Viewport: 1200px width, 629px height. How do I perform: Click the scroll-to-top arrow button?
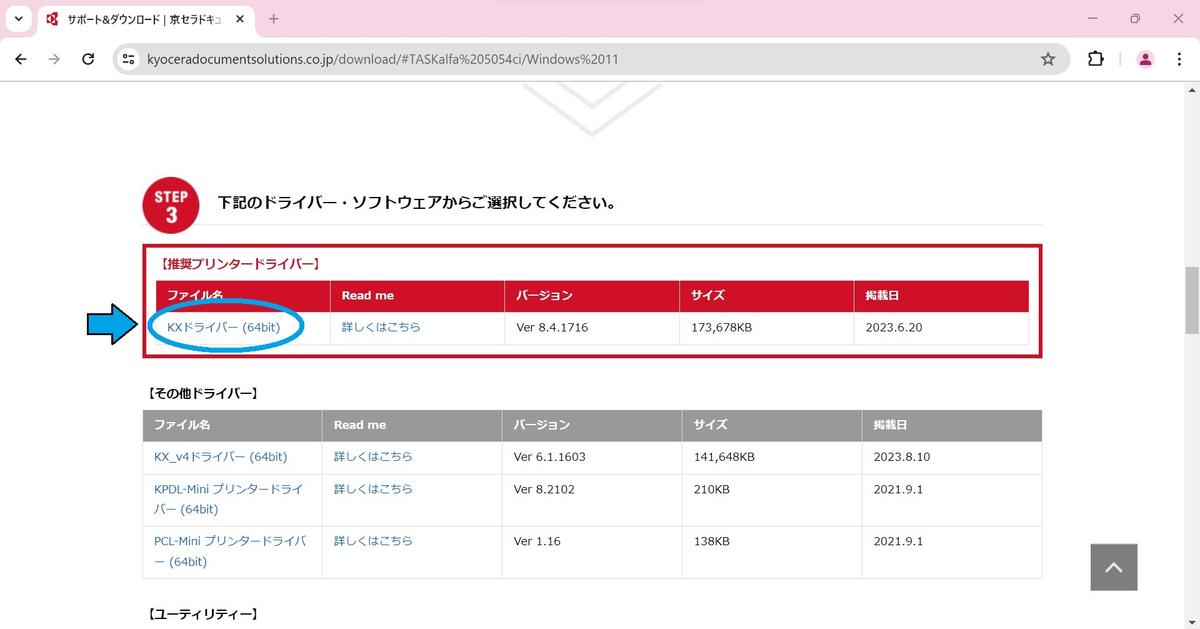click(x=1113, y=567)
